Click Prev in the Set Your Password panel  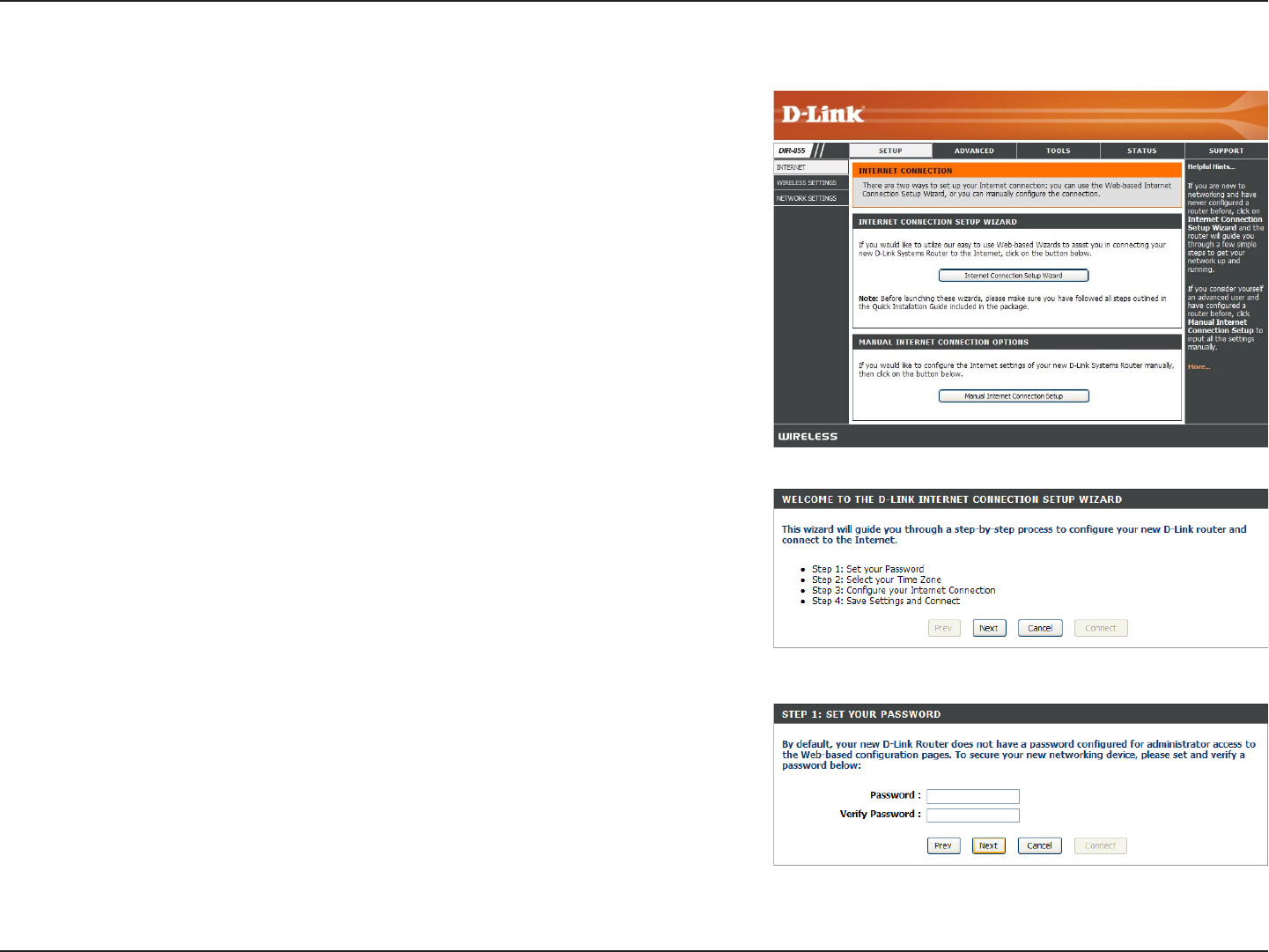(x=943, y=845)
